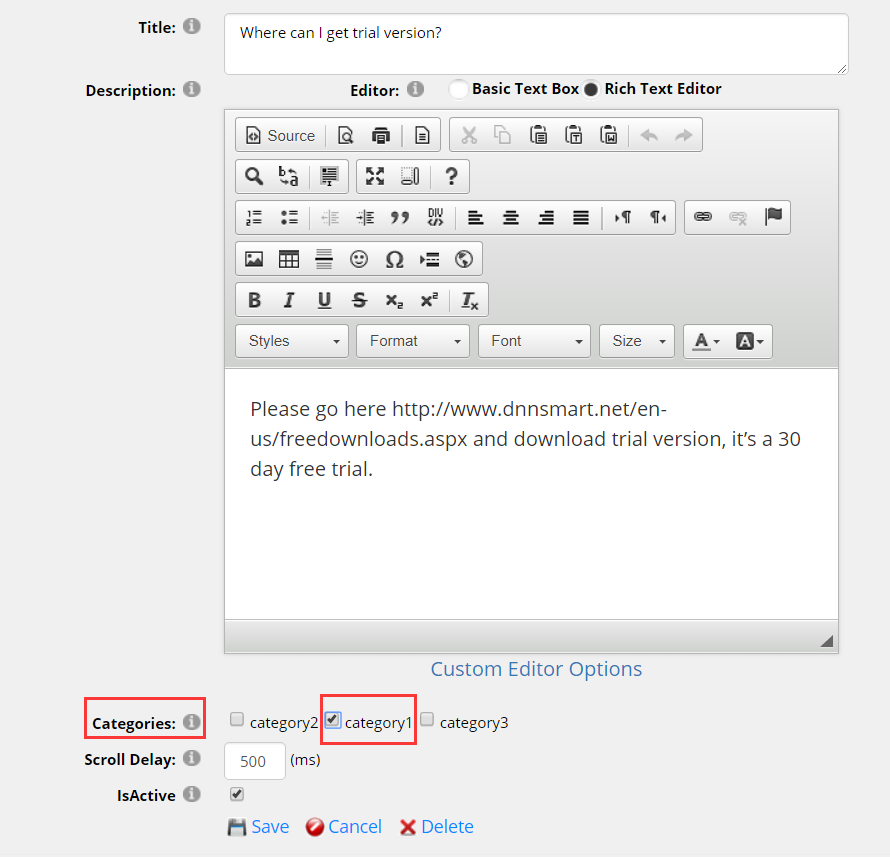Screen dimensions: 890x857
Task: Select the Rich Text Editor radio
Action: click(x=591, y=90)
